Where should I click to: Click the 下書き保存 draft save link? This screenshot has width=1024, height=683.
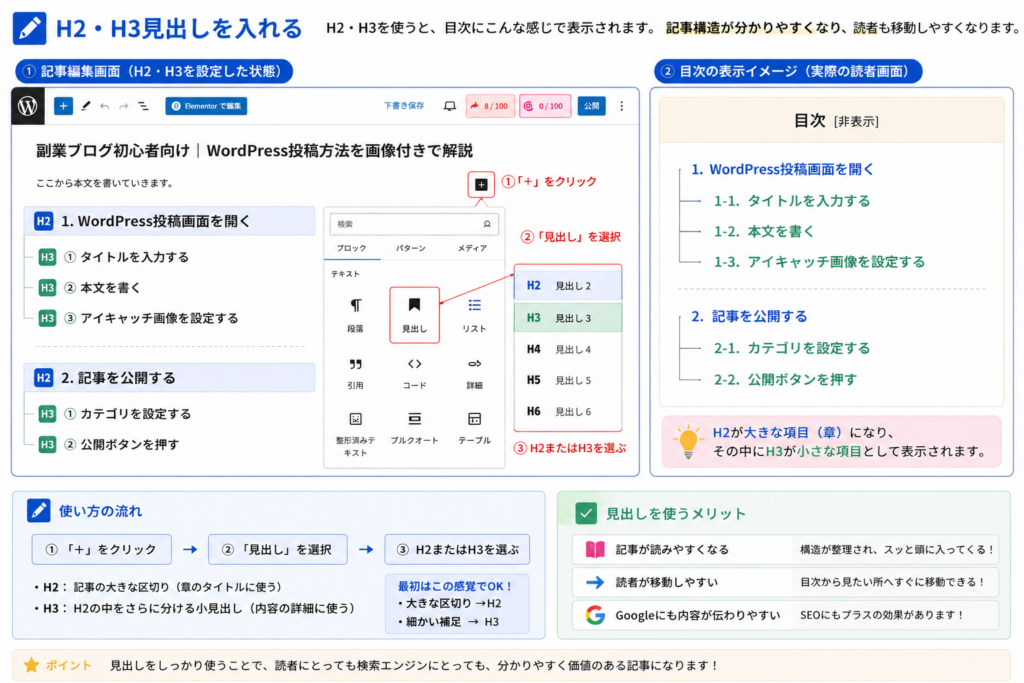point(404,106)
